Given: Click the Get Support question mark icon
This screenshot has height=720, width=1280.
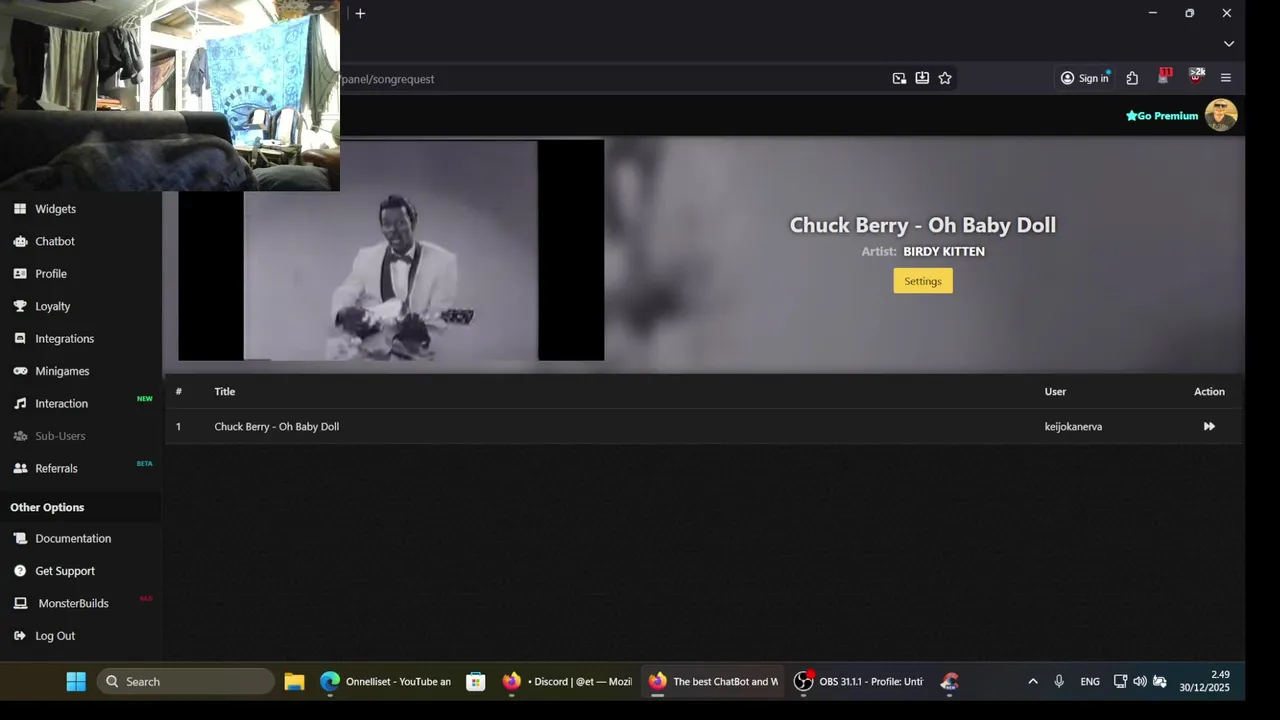Looking at the screenshot, I should coord(20,571).
